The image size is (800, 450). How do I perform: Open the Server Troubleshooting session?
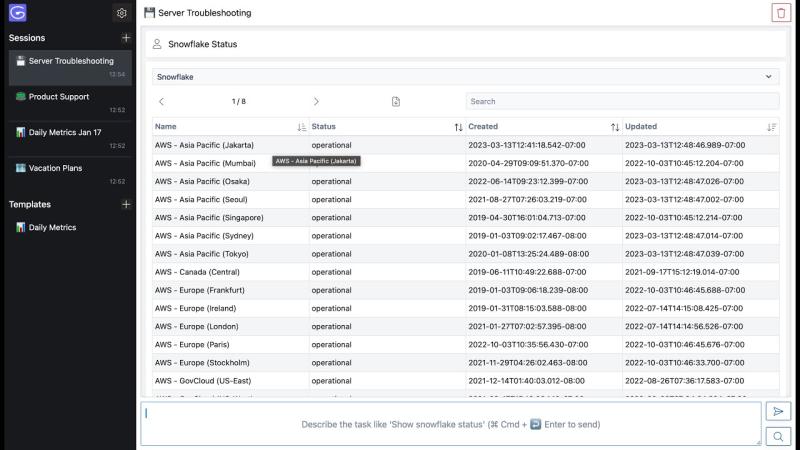(x=70, y=67)
